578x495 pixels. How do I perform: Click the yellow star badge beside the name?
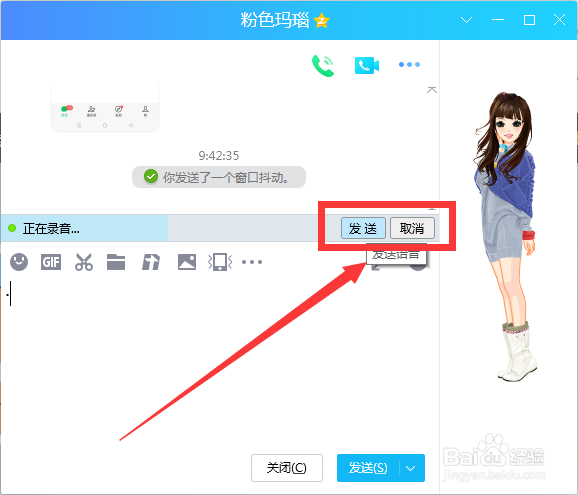tap(321, 20)
